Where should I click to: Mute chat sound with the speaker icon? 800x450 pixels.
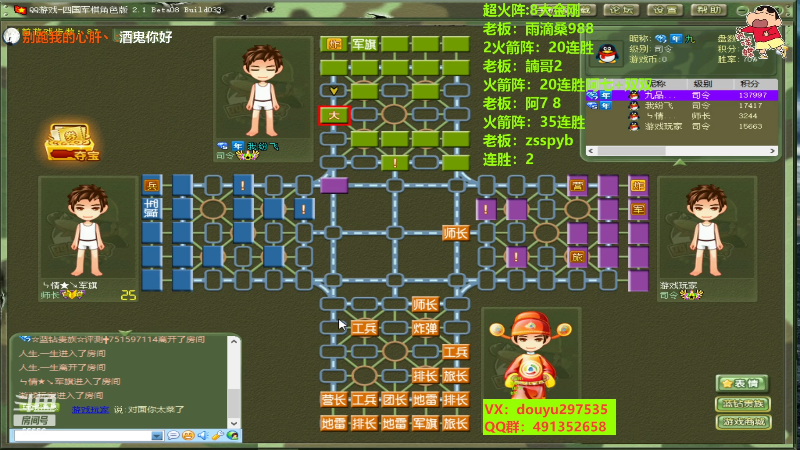pyautogui.click(x=203, y=435)
